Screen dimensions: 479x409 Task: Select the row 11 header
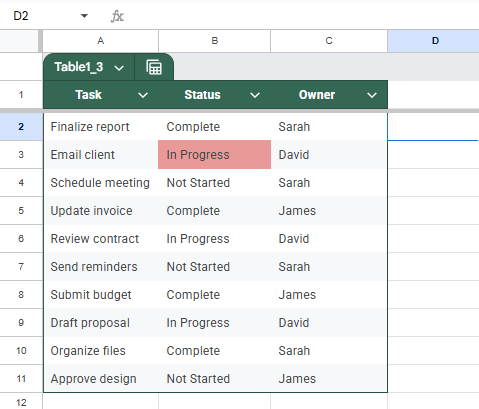[x=21, y=379]
